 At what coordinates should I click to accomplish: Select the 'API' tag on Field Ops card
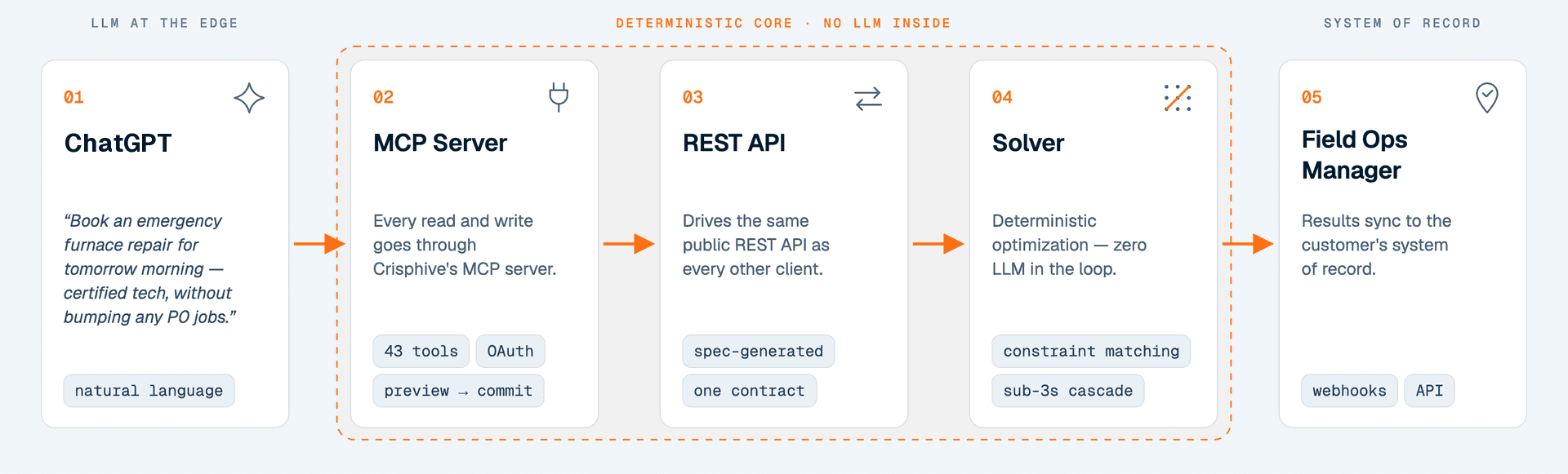1429,391
